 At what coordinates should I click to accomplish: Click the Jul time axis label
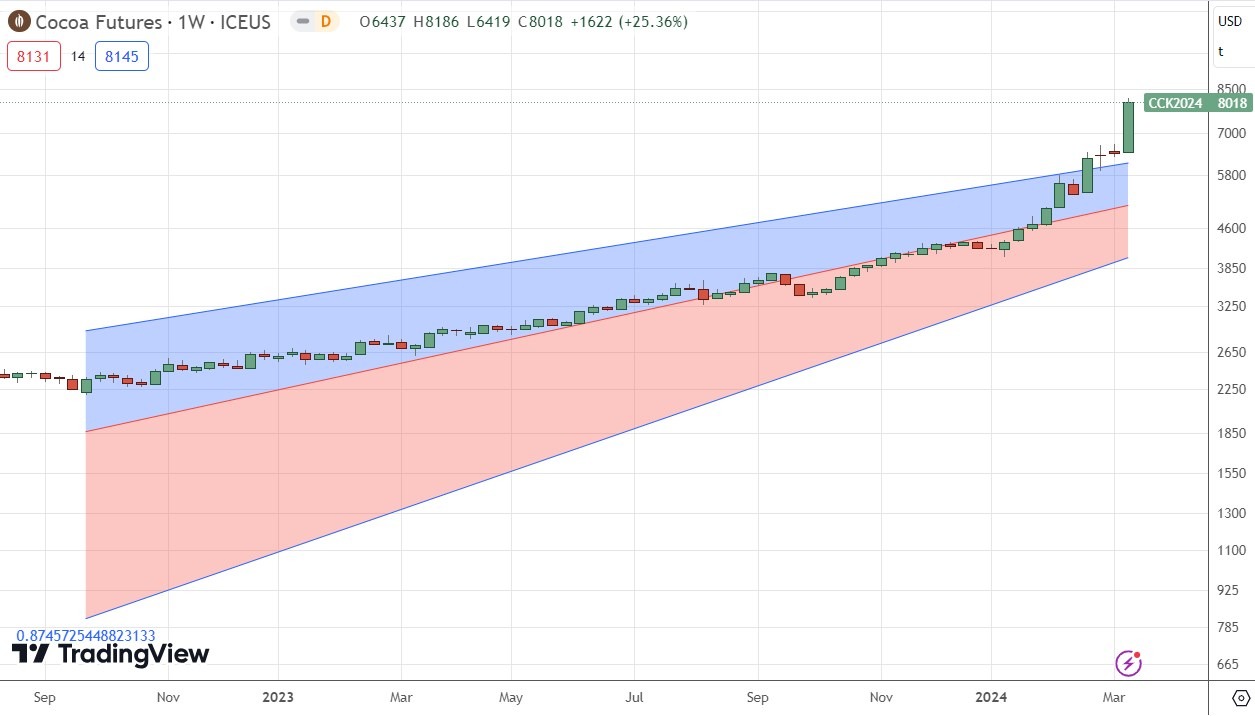634,697
